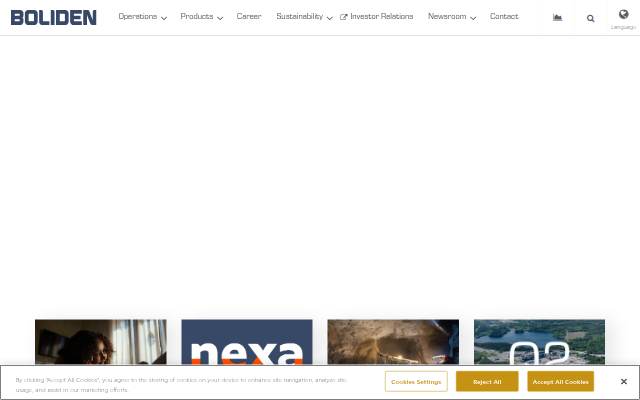
Task: Open the woman portrait news card
Action: point(101,342)
